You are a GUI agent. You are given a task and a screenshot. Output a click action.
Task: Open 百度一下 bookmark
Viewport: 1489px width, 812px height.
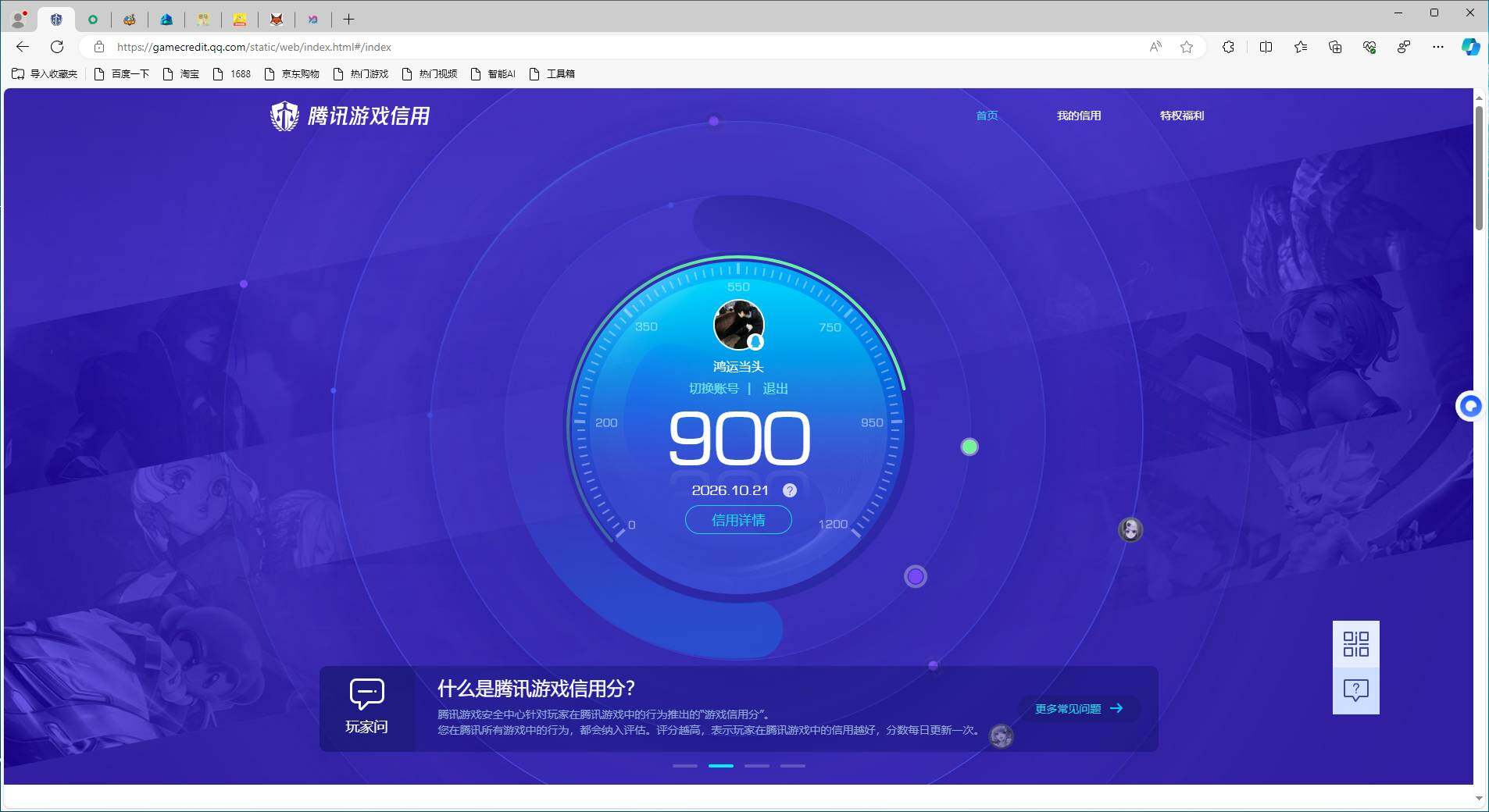pyautogui.click(x=121, y=74)
